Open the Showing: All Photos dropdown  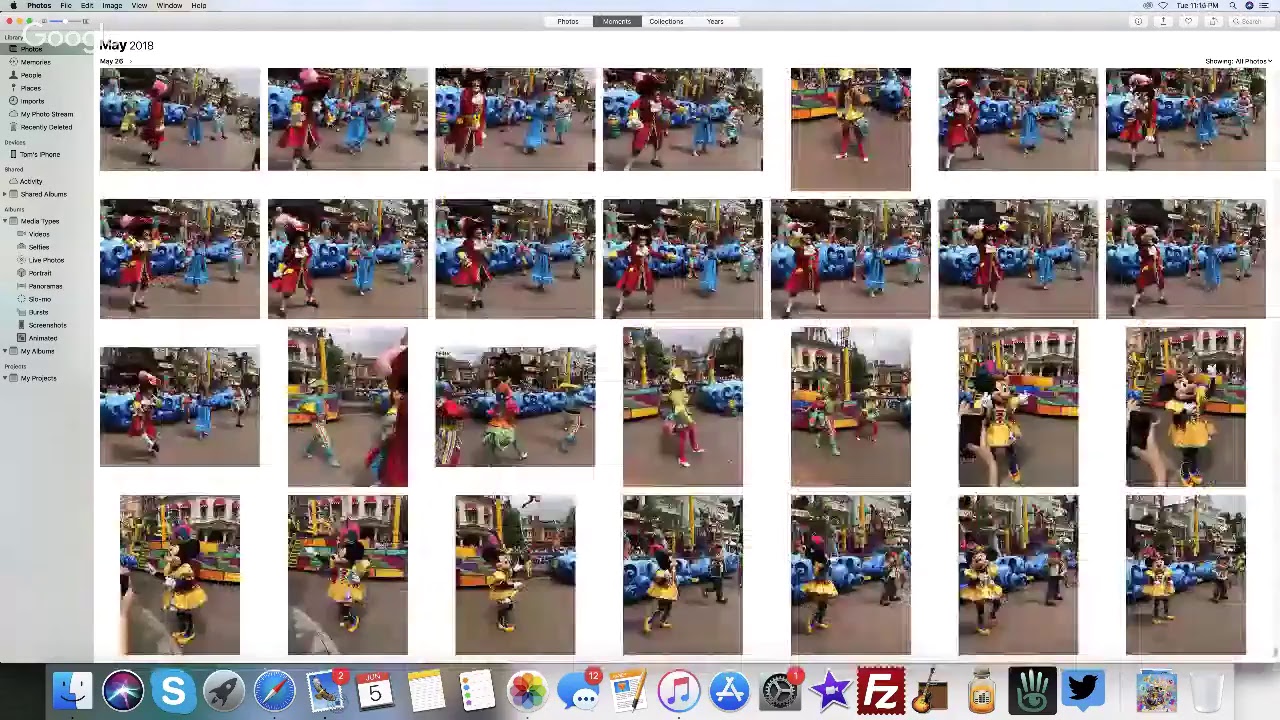[1238, 61]
